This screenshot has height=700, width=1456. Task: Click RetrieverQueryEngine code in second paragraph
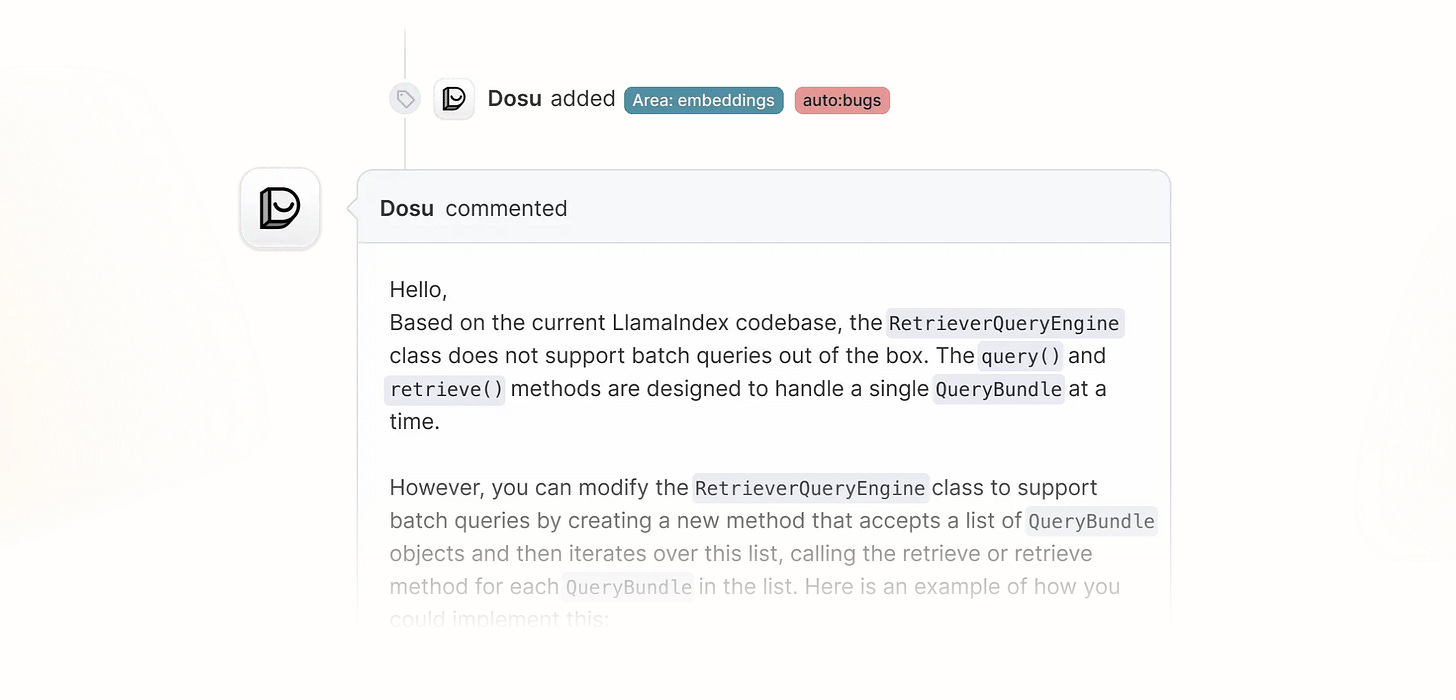(810, 488)
